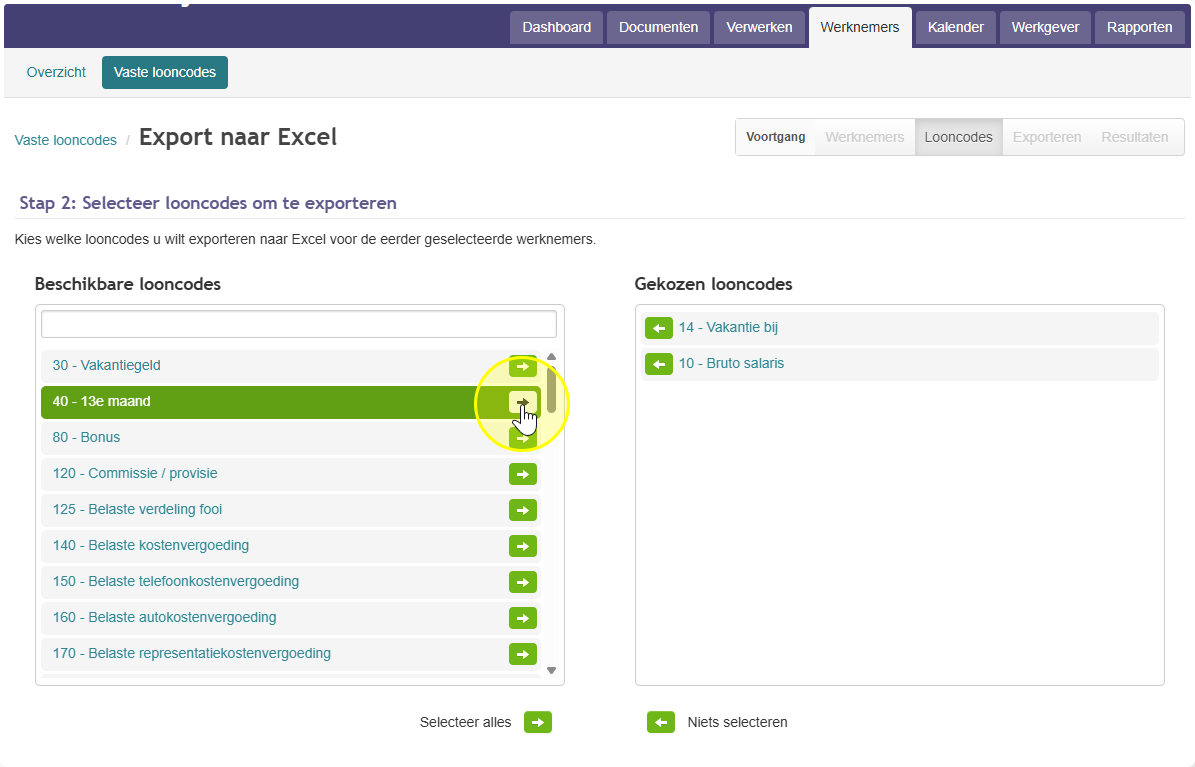The height and width of the screenshot is (767, 1195).
Task: Select row 30 - Vakantiegeld
Action: coord(290,366)
